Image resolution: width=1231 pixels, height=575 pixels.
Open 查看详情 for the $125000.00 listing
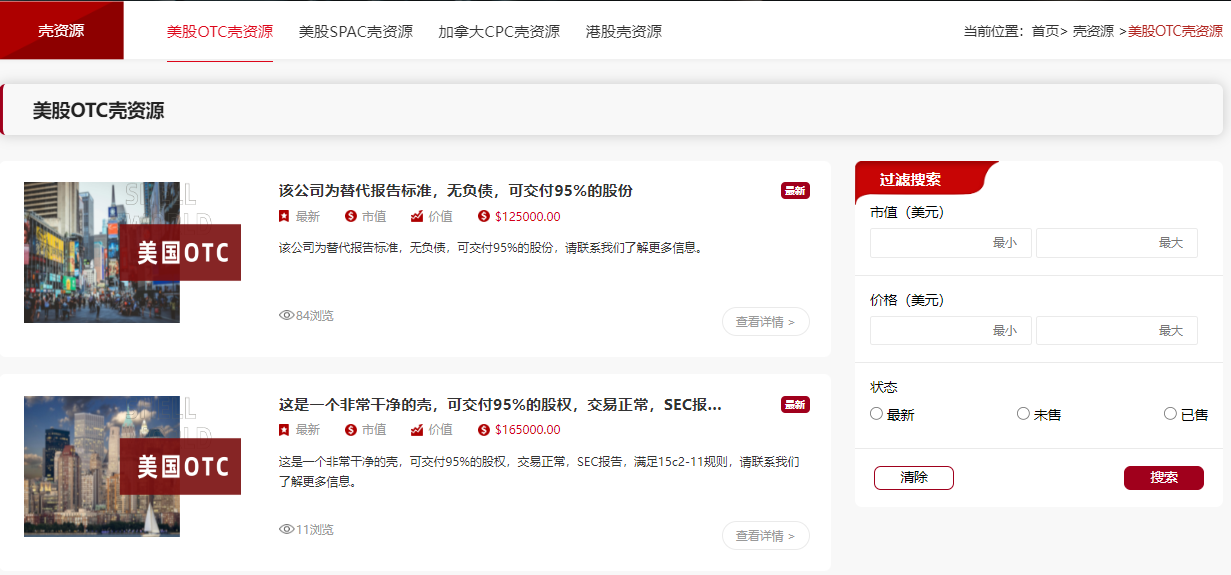(765, 322)
